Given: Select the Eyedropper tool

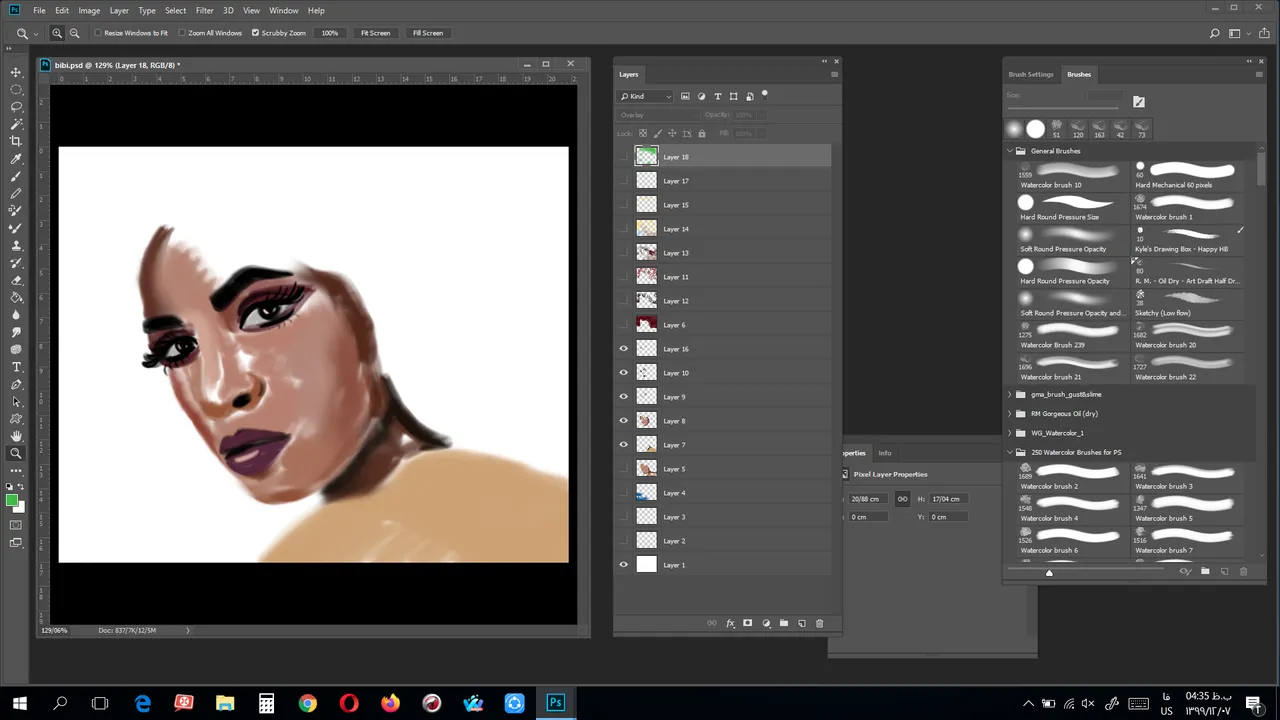Looking at the screenshot, I should [x=16, y=159].
